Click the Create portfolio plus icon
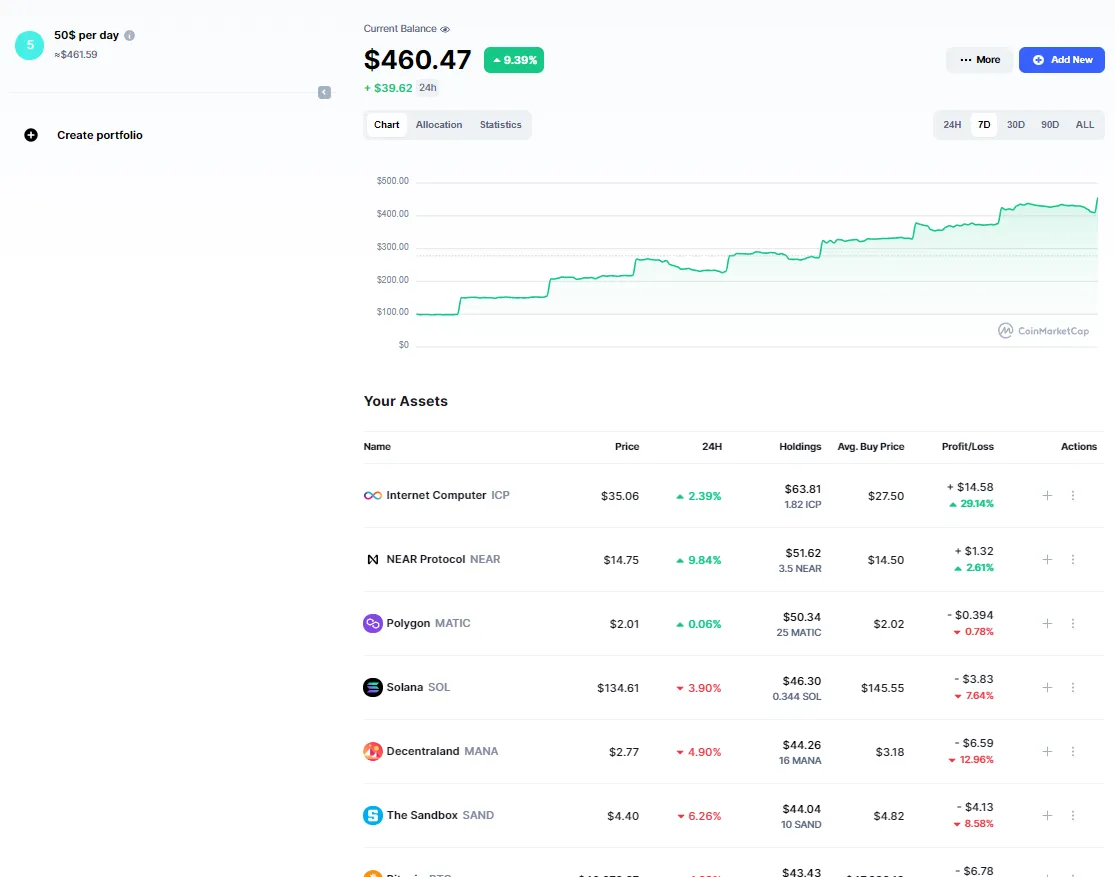Image resolution: width=1115 pixels, height=877 pixels. tap(31, 135)
